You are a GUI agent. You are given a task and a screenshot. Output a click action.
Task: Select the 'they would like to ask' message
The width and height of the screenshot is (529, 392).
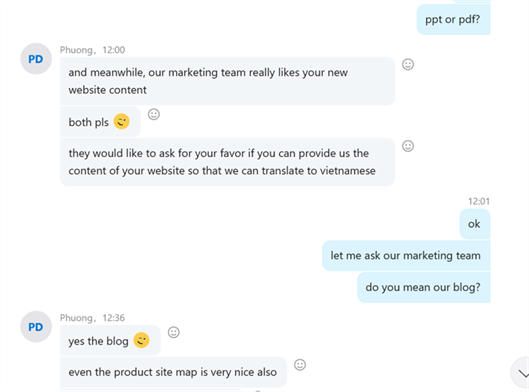(227, 162)
